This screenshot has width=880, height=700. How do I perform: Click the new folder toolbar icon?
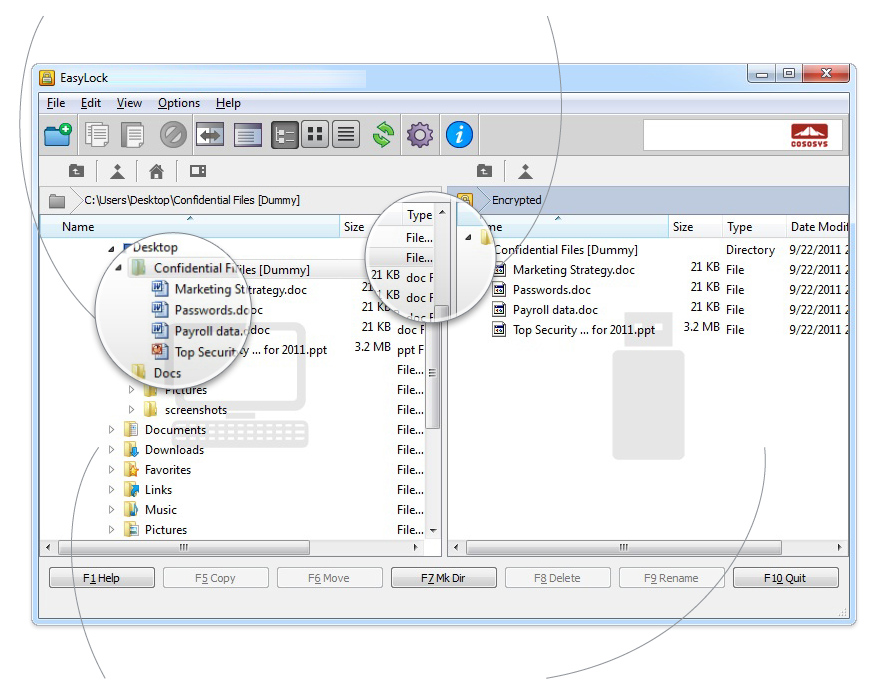point(57,134)
